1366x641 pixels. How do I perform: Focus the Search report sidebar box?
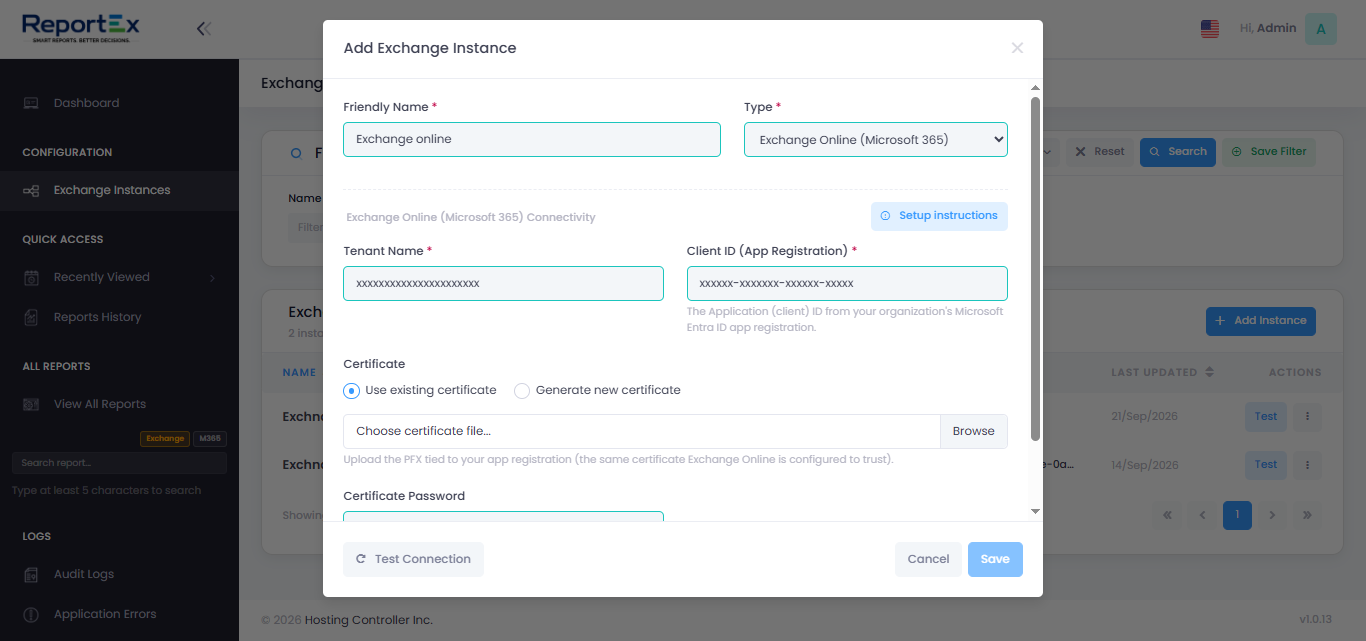pos(119,463)
